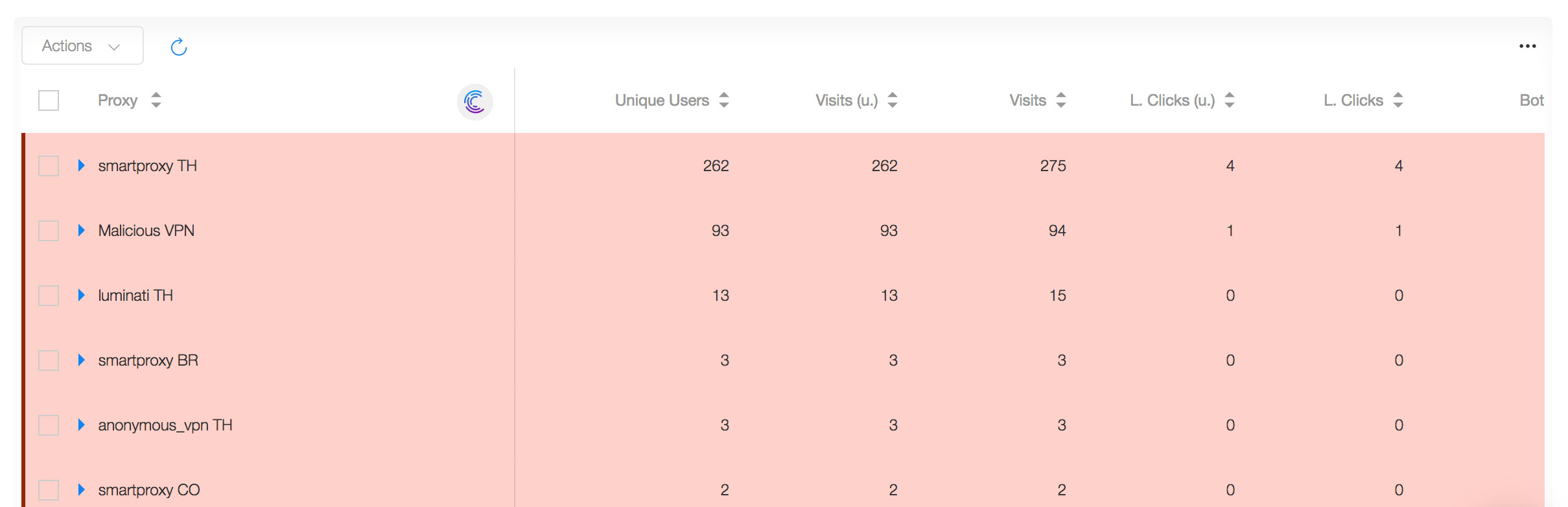Expand the smartproxy TH row
The height and width of the screenshot is (507, 1568).
(81, 165)
